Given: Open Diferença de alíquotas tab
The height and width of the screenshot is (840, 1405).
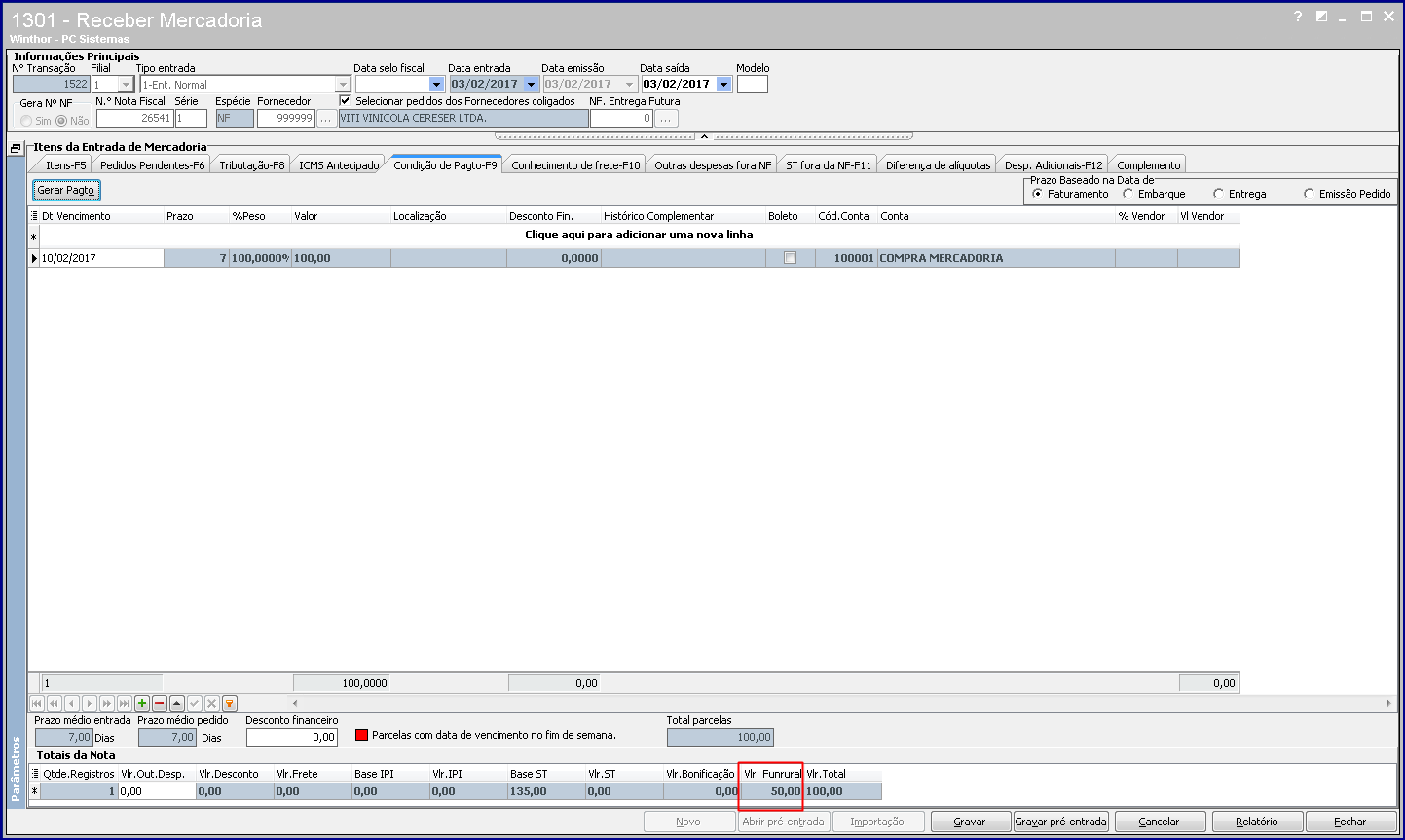Looking at the screenshot, I should pos(938,165).
